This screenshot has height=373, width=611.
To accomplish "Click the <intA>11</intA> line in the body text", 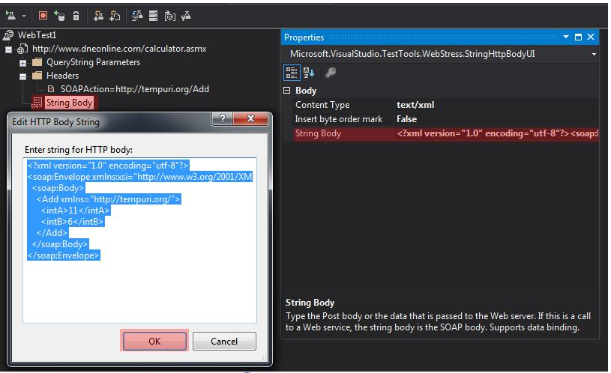I will coord(75,210).
